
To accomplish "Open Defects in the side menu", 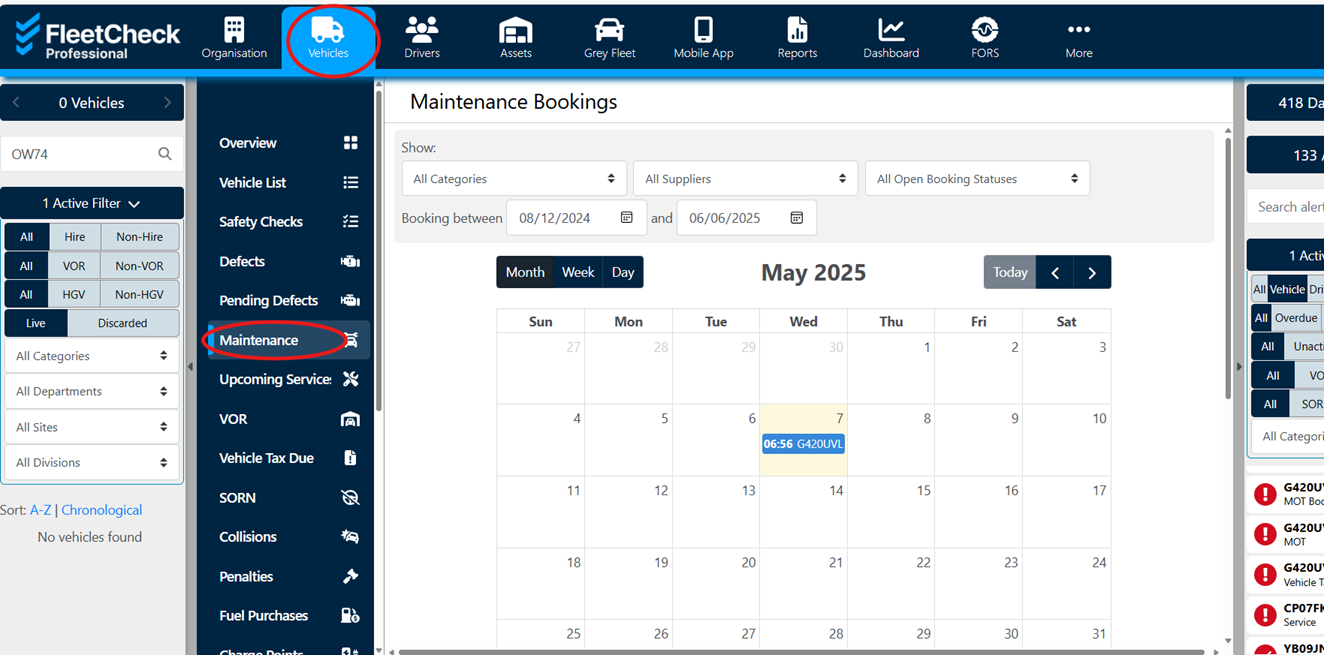I will (x=242, y=261).
